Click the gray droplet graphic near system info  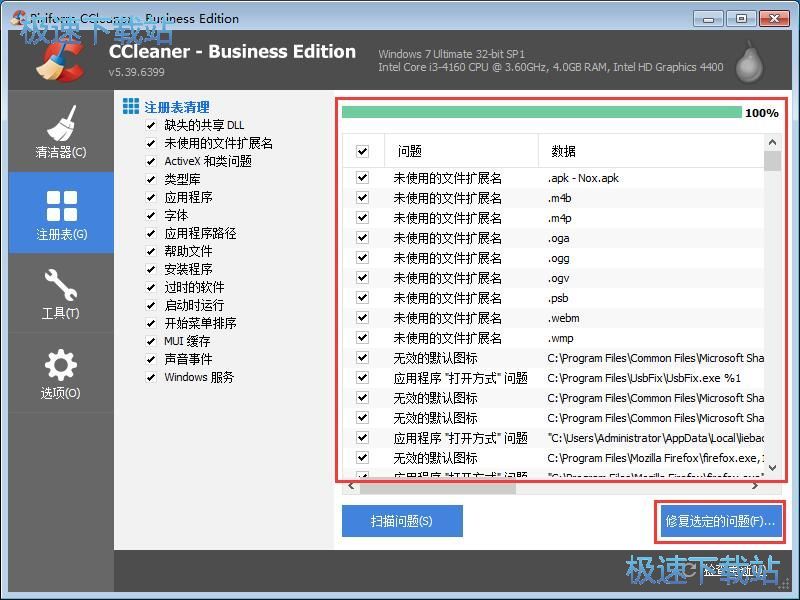click(x=750, y=62)
